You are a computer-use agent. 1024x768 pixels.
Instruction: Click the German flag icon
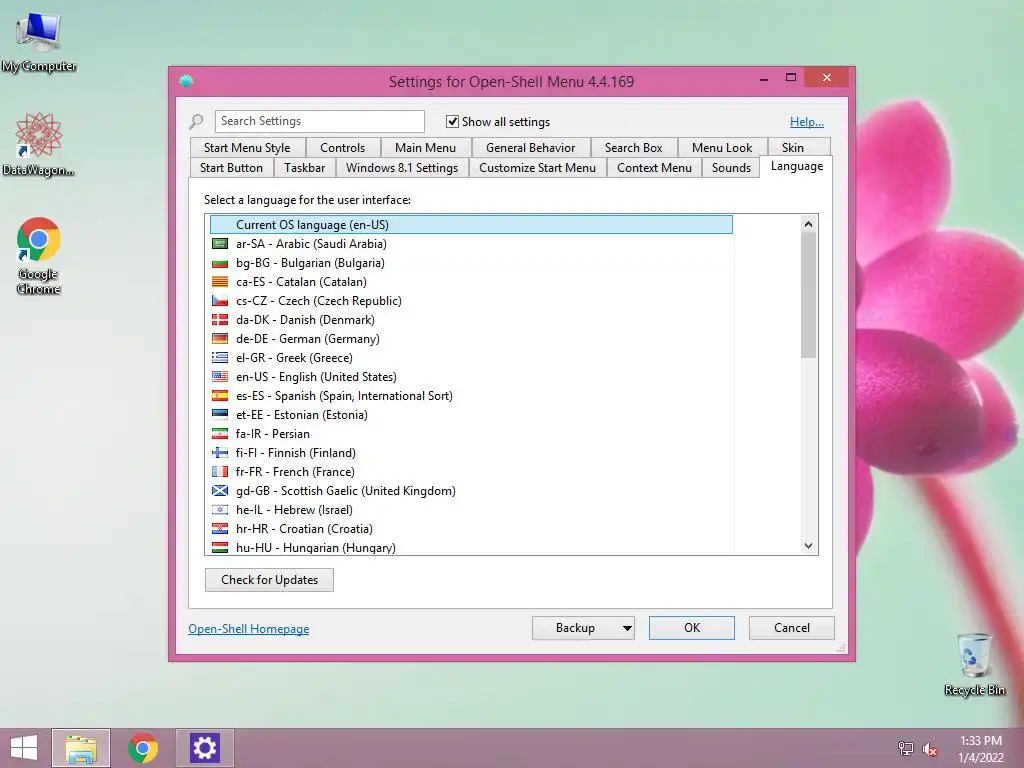click(x=220, y=338)
